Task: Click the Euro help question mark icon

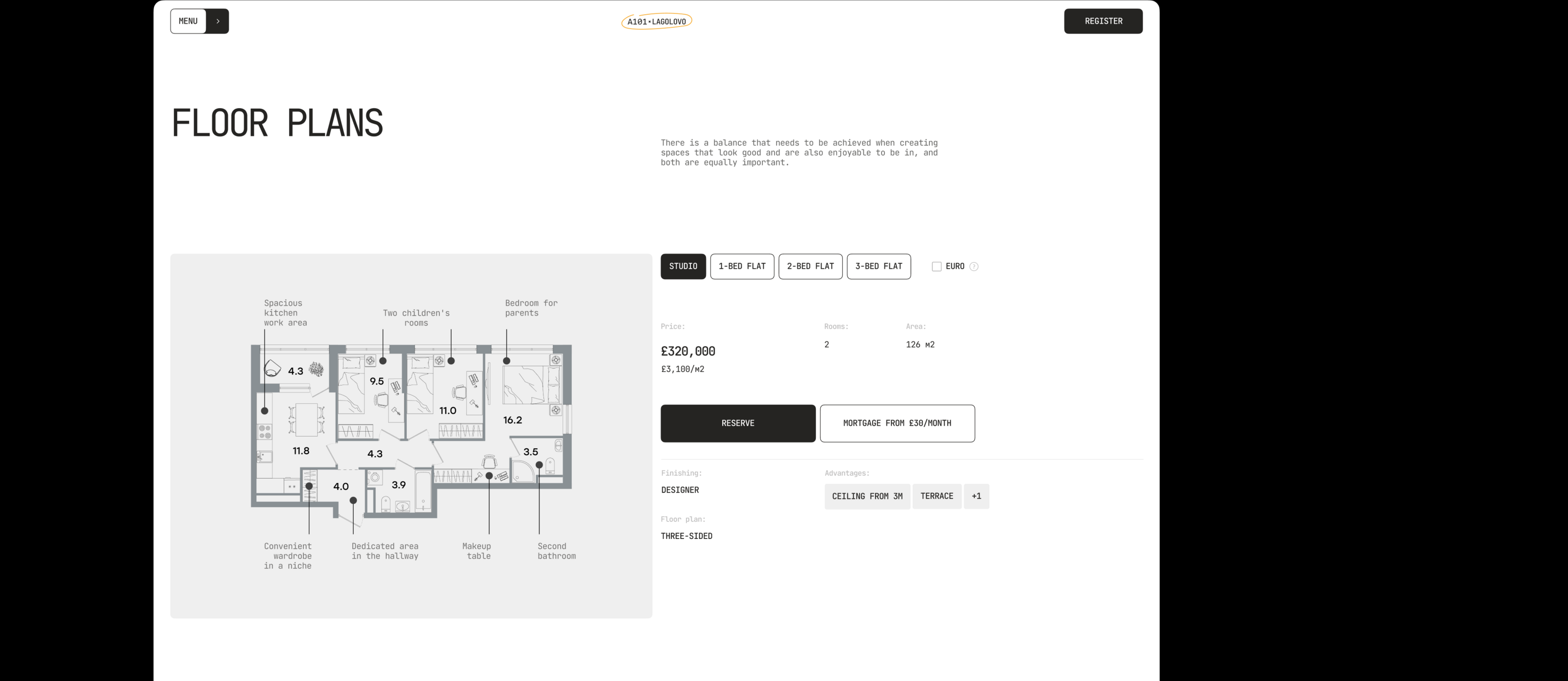Action: pos(974,267)
